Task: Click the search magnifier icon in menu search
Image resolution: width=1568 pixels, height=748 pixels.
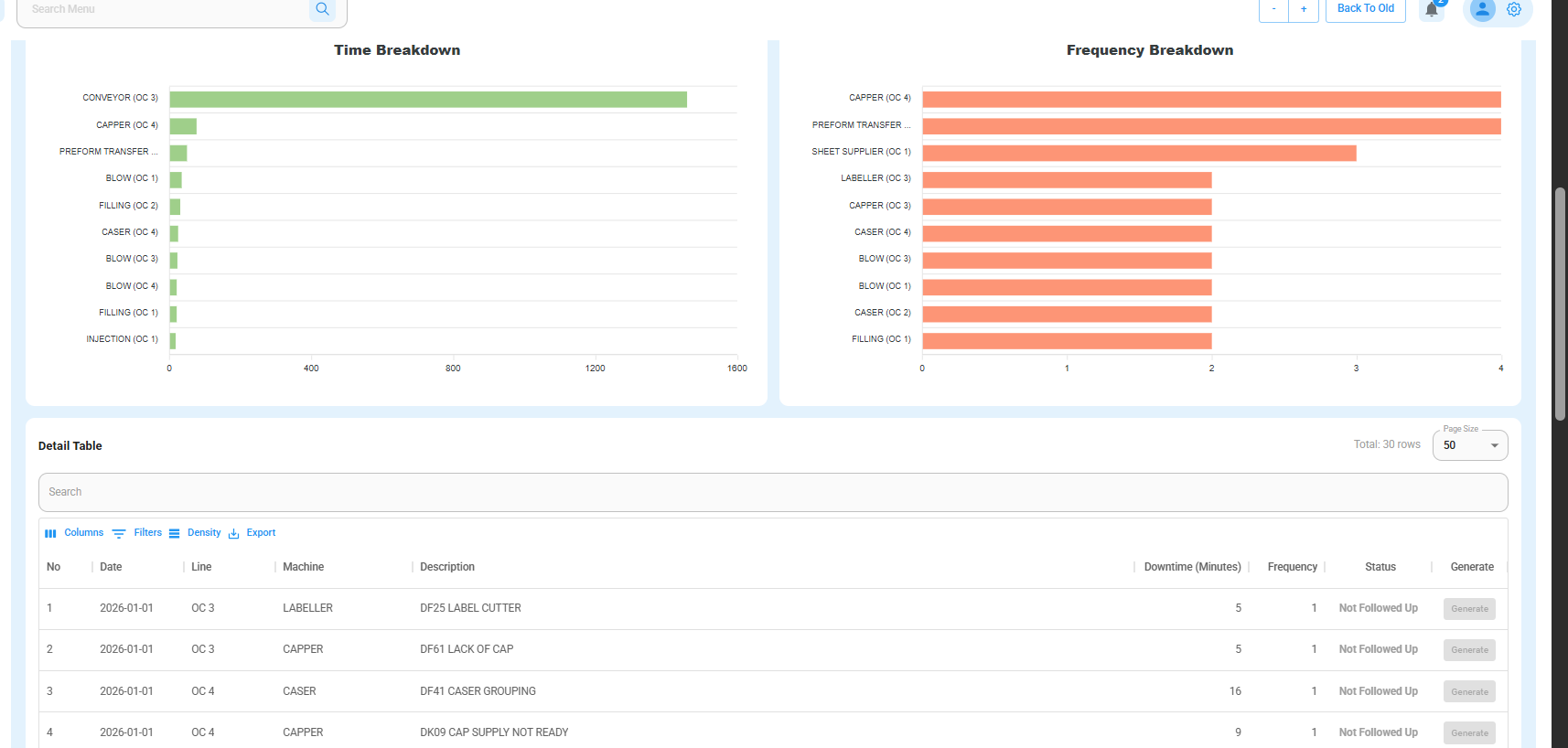Action: point(322,9)
